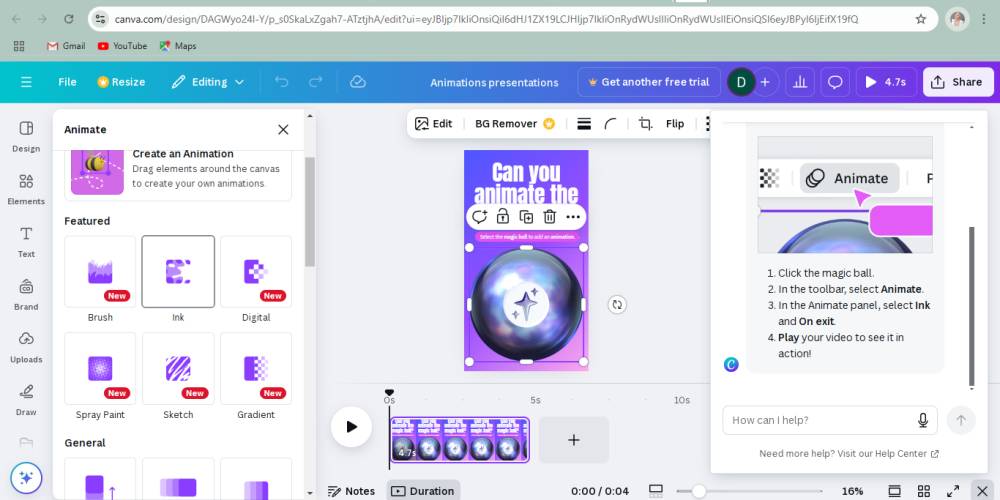Click the BG Remover button
The width and height of the screenshot is (1000, 500).
515,124
